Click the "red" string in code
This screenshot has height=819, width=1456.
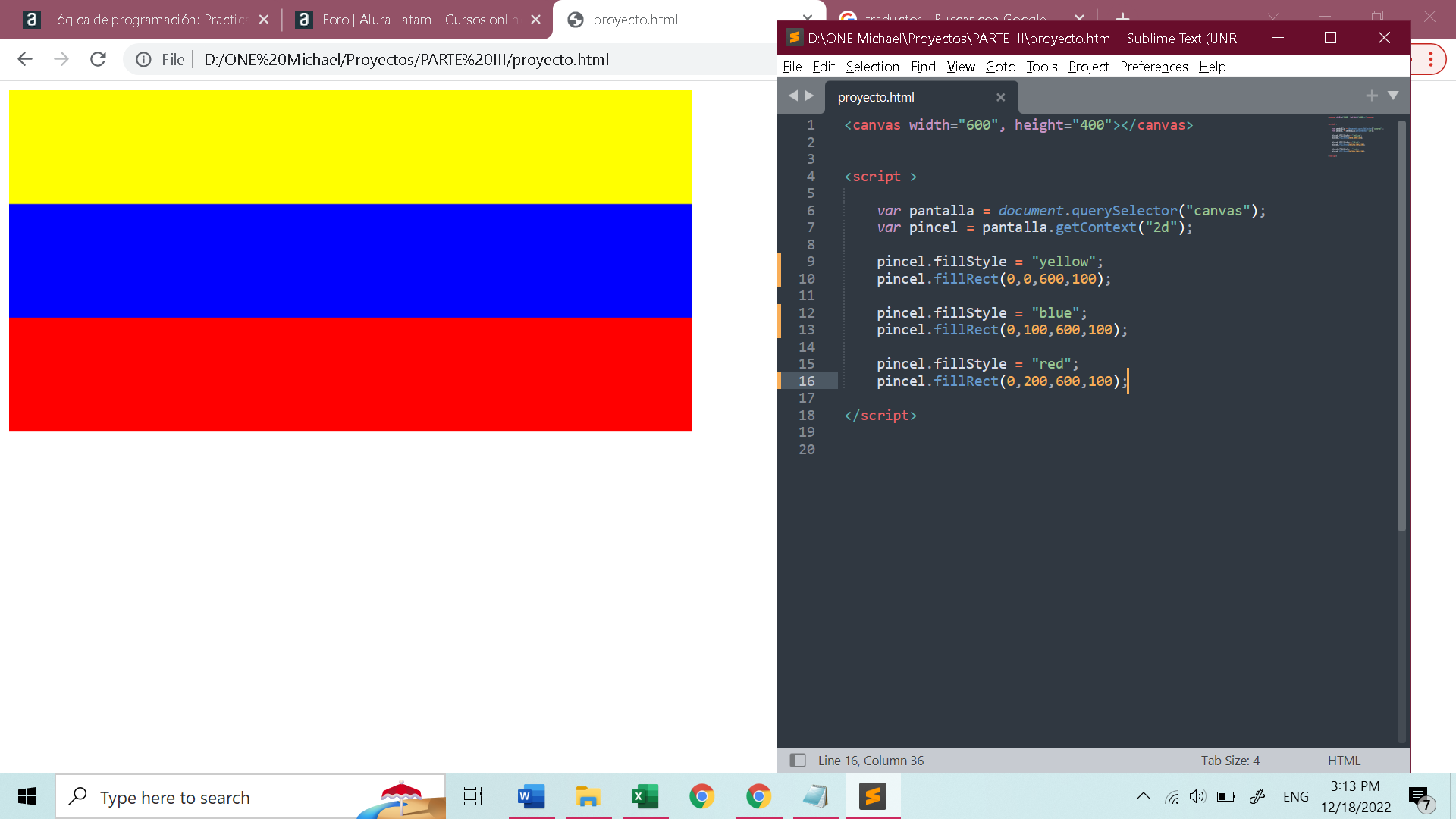[x=1051, y=364]
